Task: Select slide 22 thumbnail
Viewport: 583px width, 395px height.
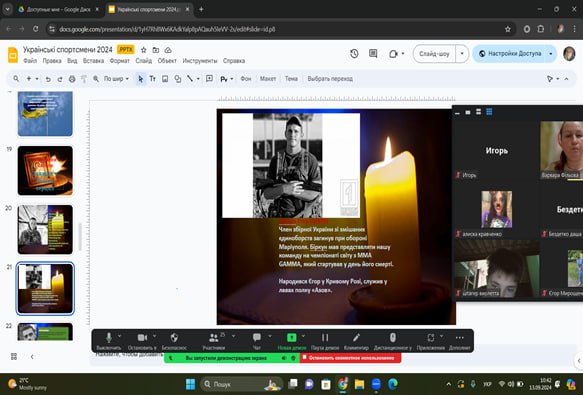Action: (45, 331)
